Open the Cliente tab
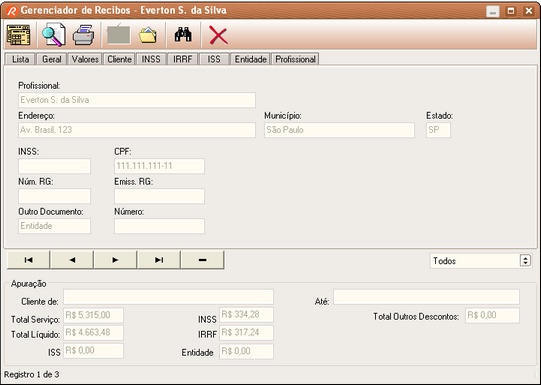 pos(119,59)
